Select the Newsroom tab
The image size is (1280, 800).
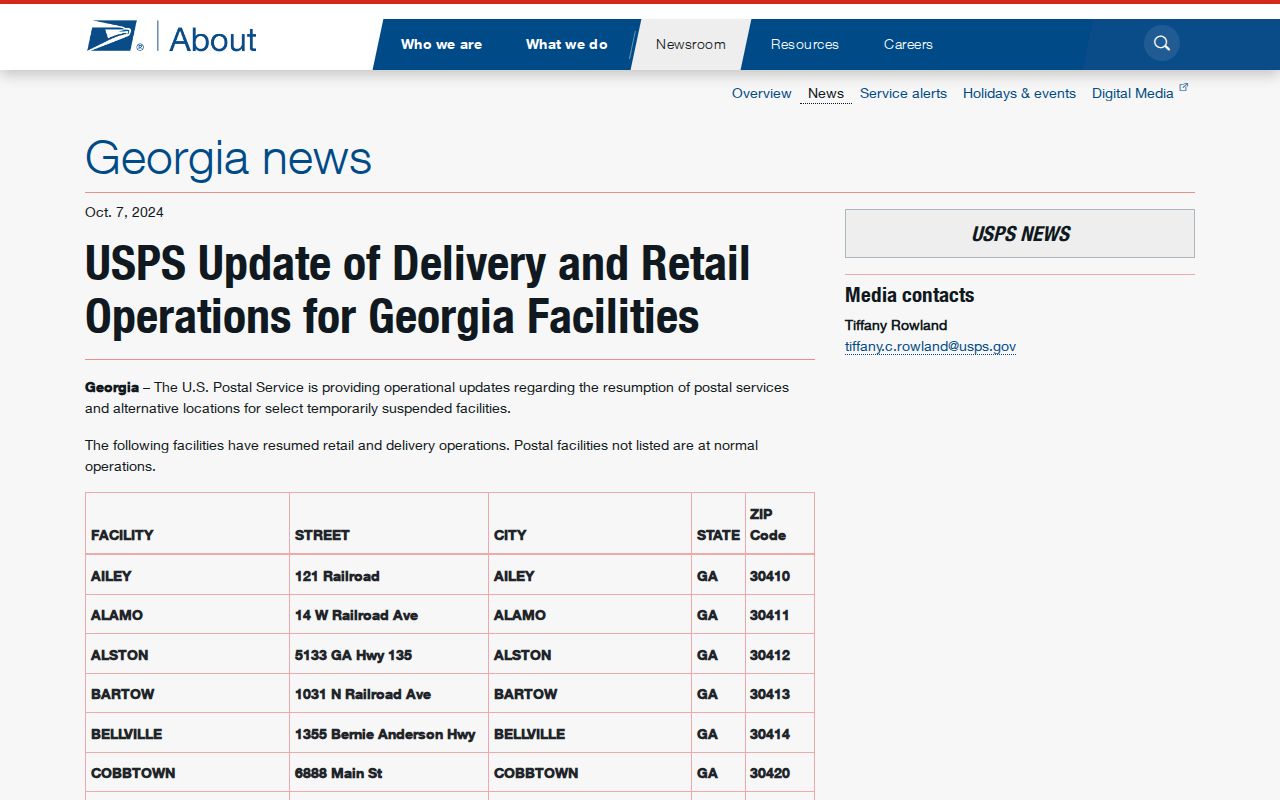pos(691,44)
